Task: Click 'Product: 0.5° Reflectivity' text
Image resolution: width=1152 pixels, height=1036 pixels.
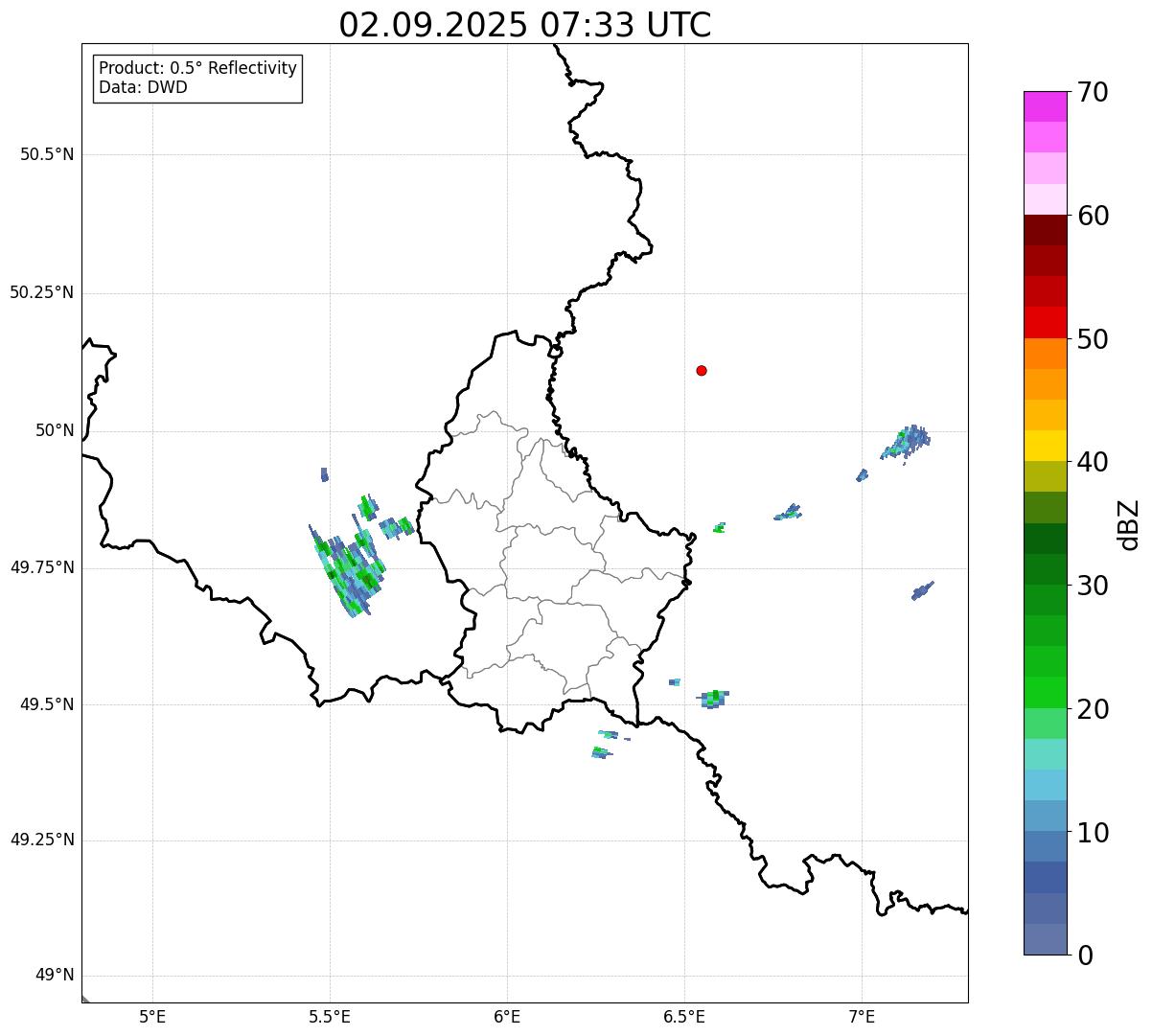Action: click(x=198, y=69)
